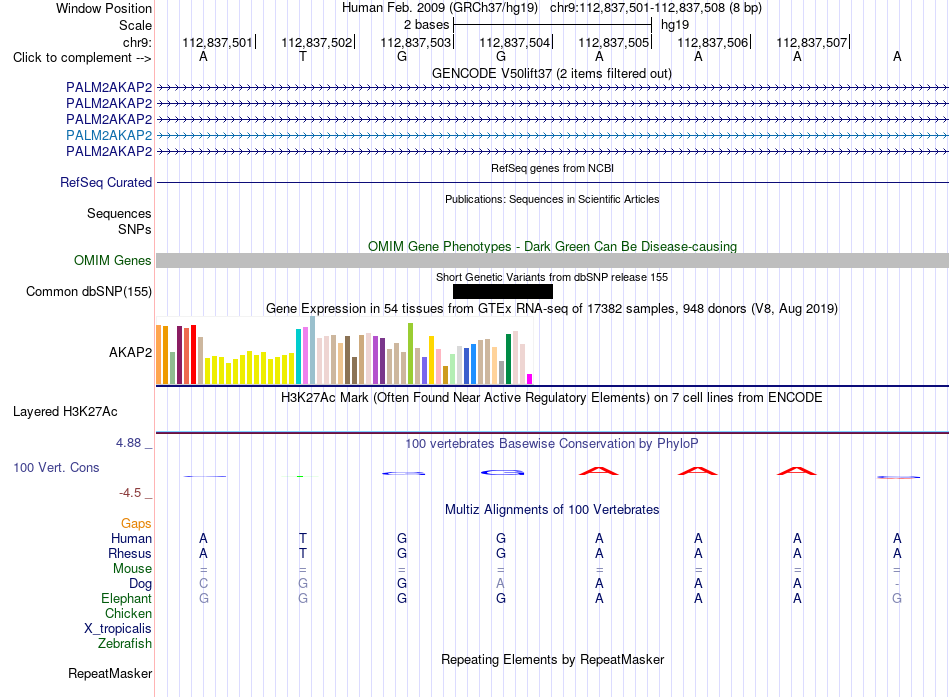
Task: Select the Rhesus species label
Action: pos(130,553)
